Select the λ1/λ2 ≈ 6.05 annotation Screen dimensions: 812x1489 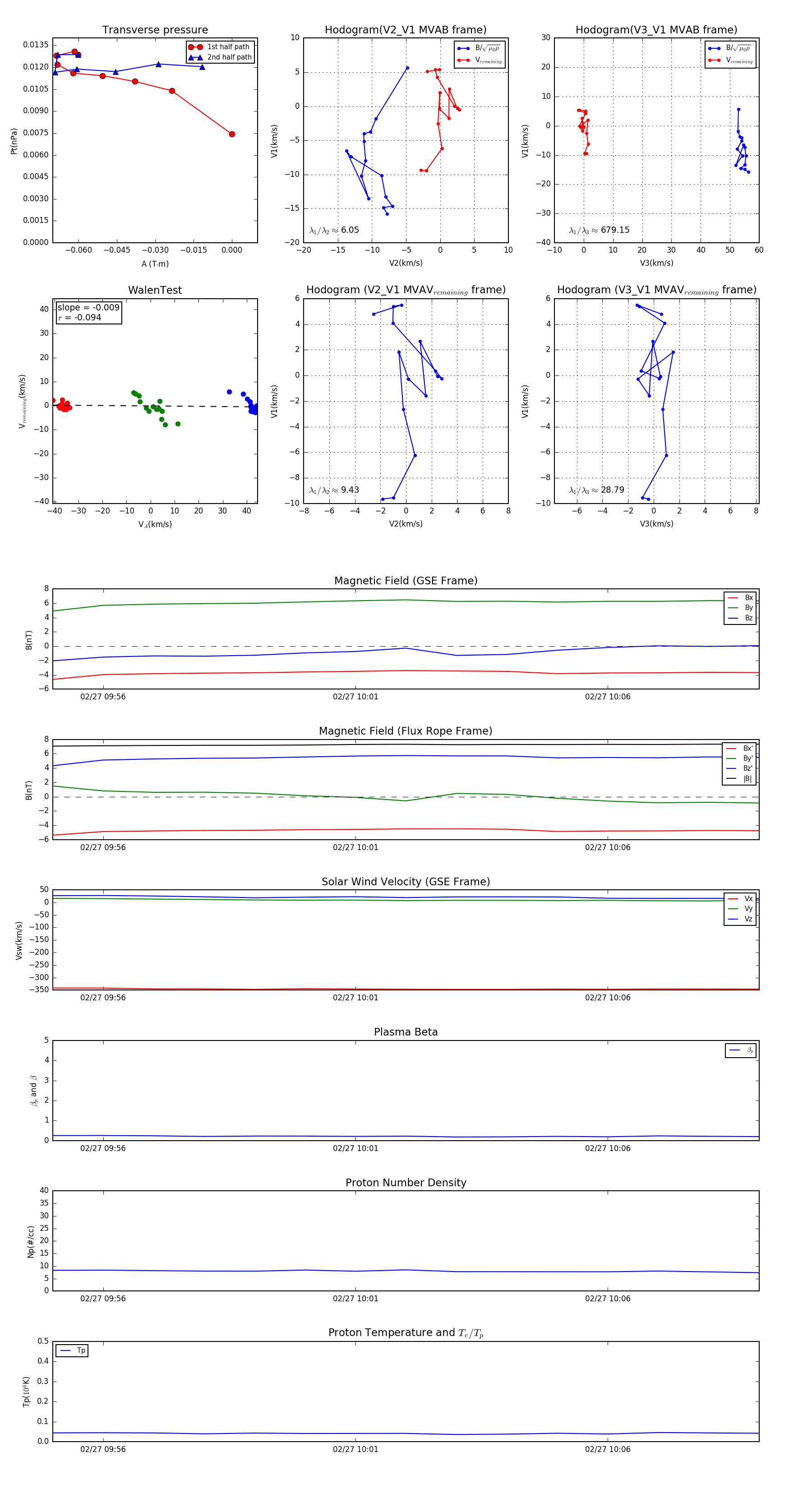[x=334, y=230]
